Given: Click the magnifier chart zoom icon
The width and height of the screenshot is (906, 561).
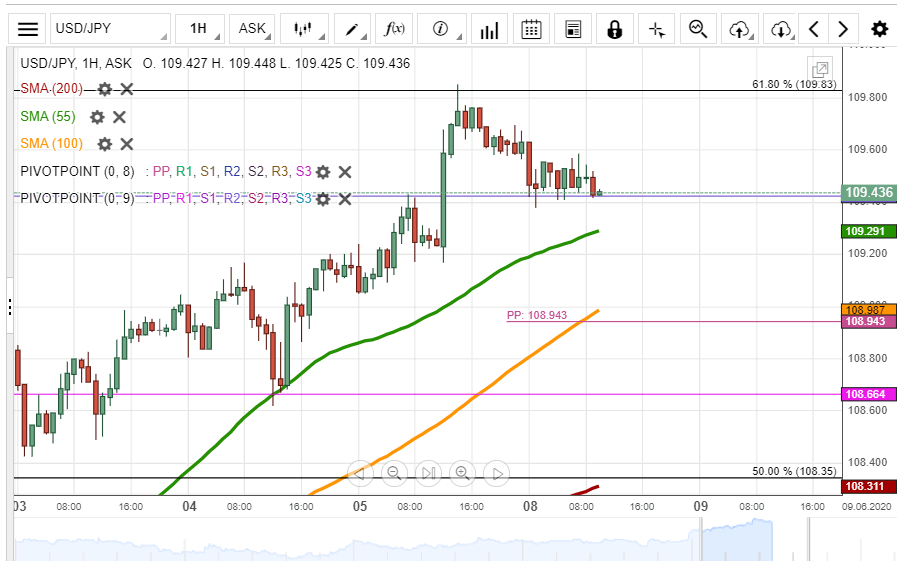Looking at the screenshot, I should [698, 29].
